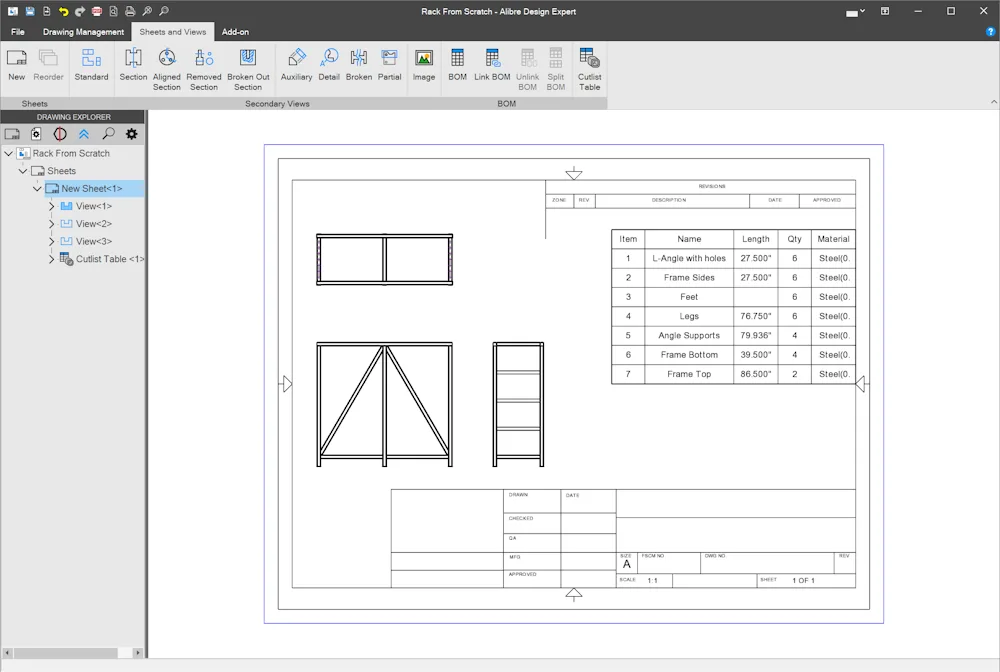Open the File menu
The image size is (1000, 672).
(x=18, y=31)
